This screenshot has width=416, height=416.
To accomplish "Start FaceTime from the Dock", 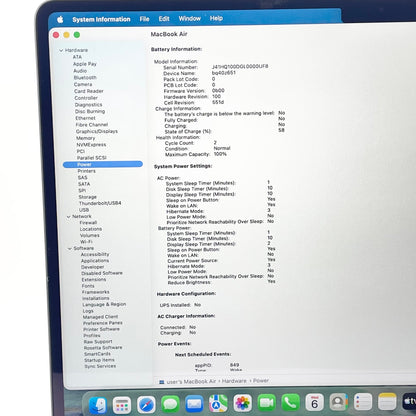I will click(x=266, y=403).
